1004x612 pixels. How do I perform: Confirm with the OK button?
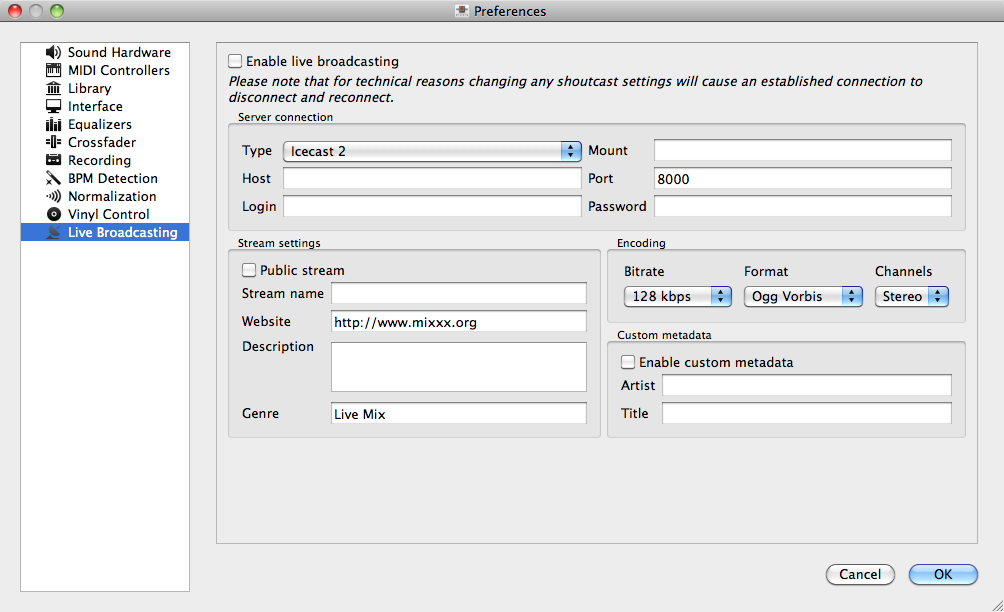click(x=943, y=574)
